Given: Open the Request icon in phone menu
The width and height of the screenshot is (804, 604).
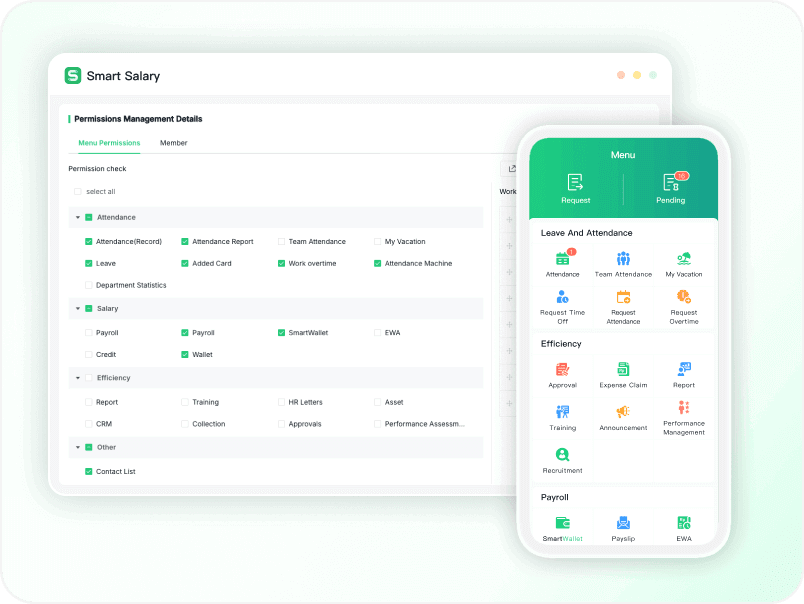Looking at the screenshot, I should coord(575,183).
